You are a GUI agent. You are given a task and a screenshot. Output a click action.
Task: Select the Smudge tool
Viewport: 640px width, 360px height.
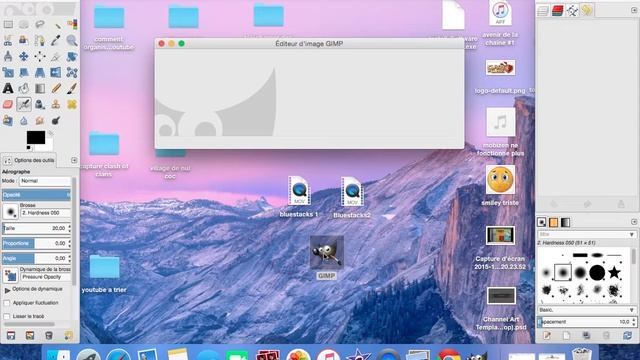[40, 120]
